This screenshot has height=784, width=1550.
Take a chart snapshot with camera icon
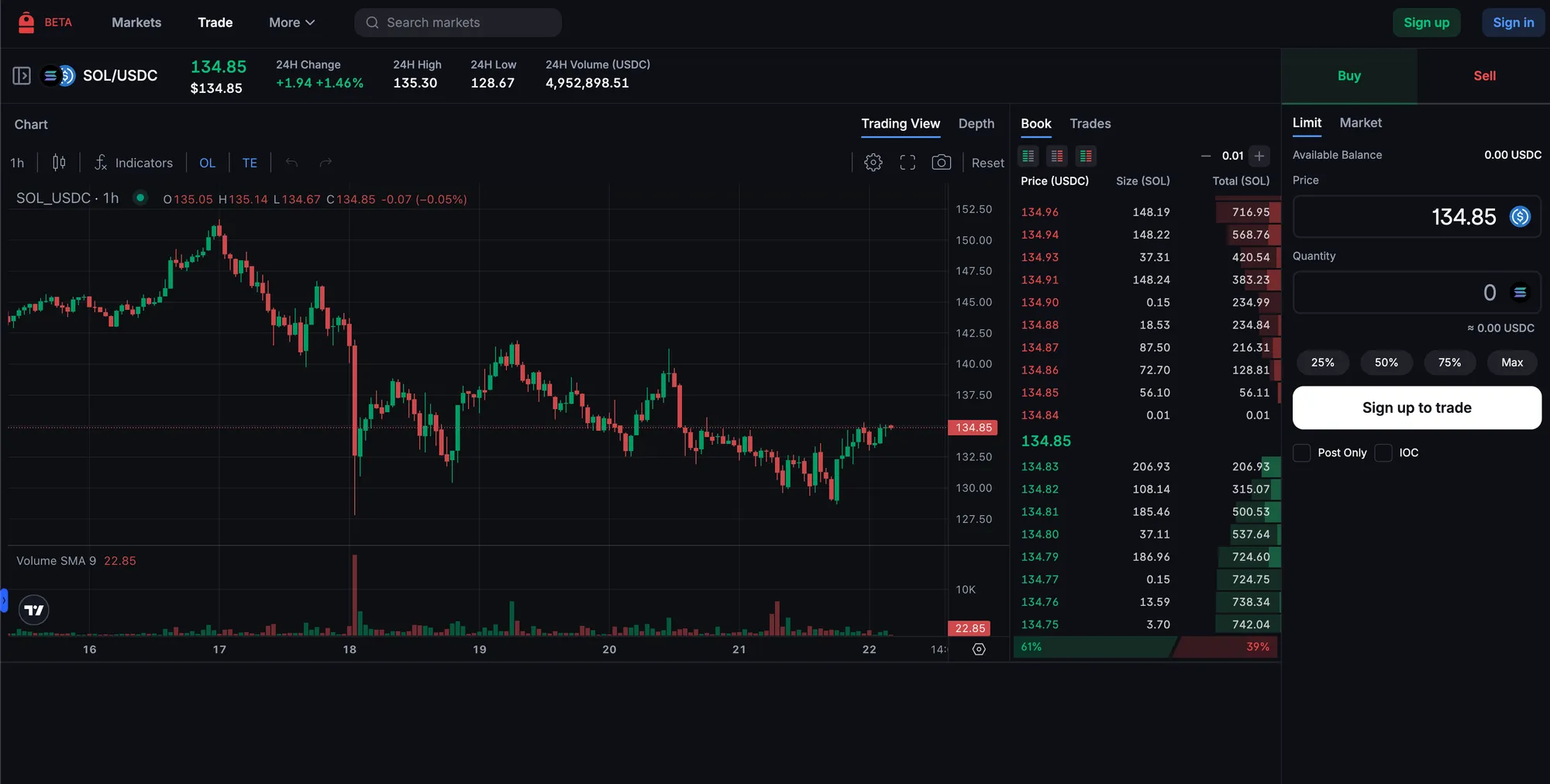pos(941,163)
